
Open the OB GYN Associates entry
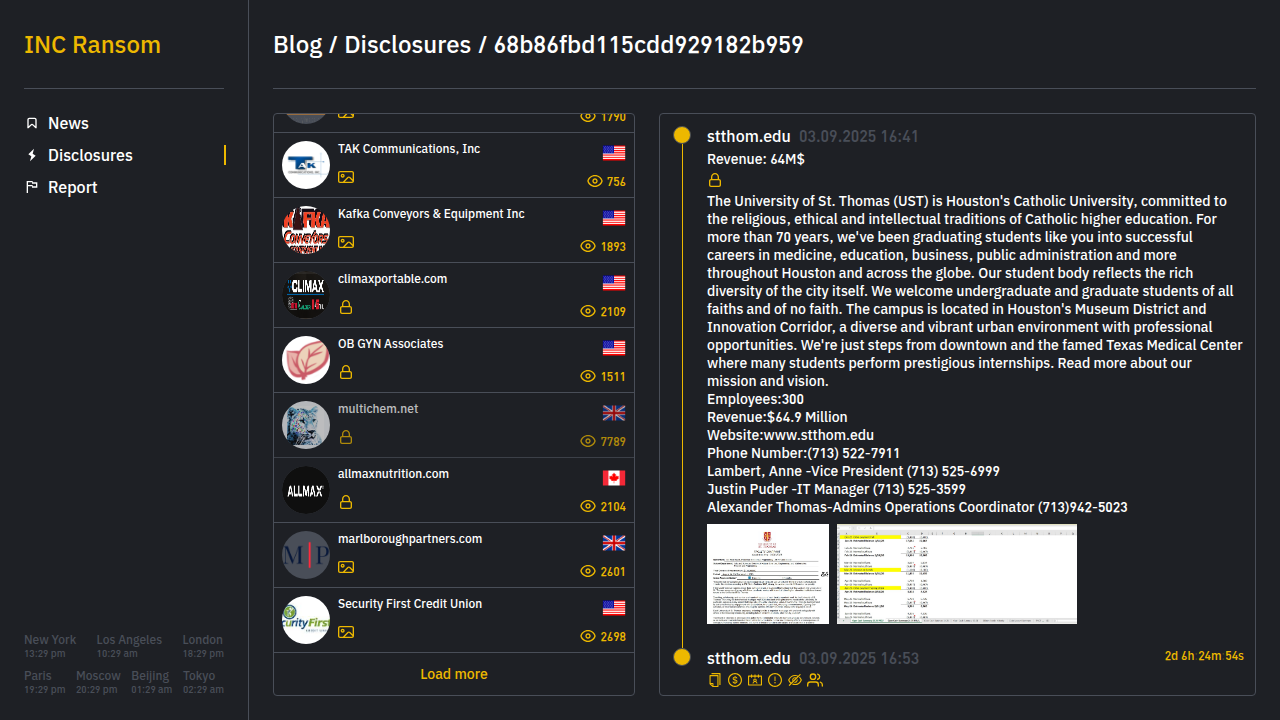[454, 360]
